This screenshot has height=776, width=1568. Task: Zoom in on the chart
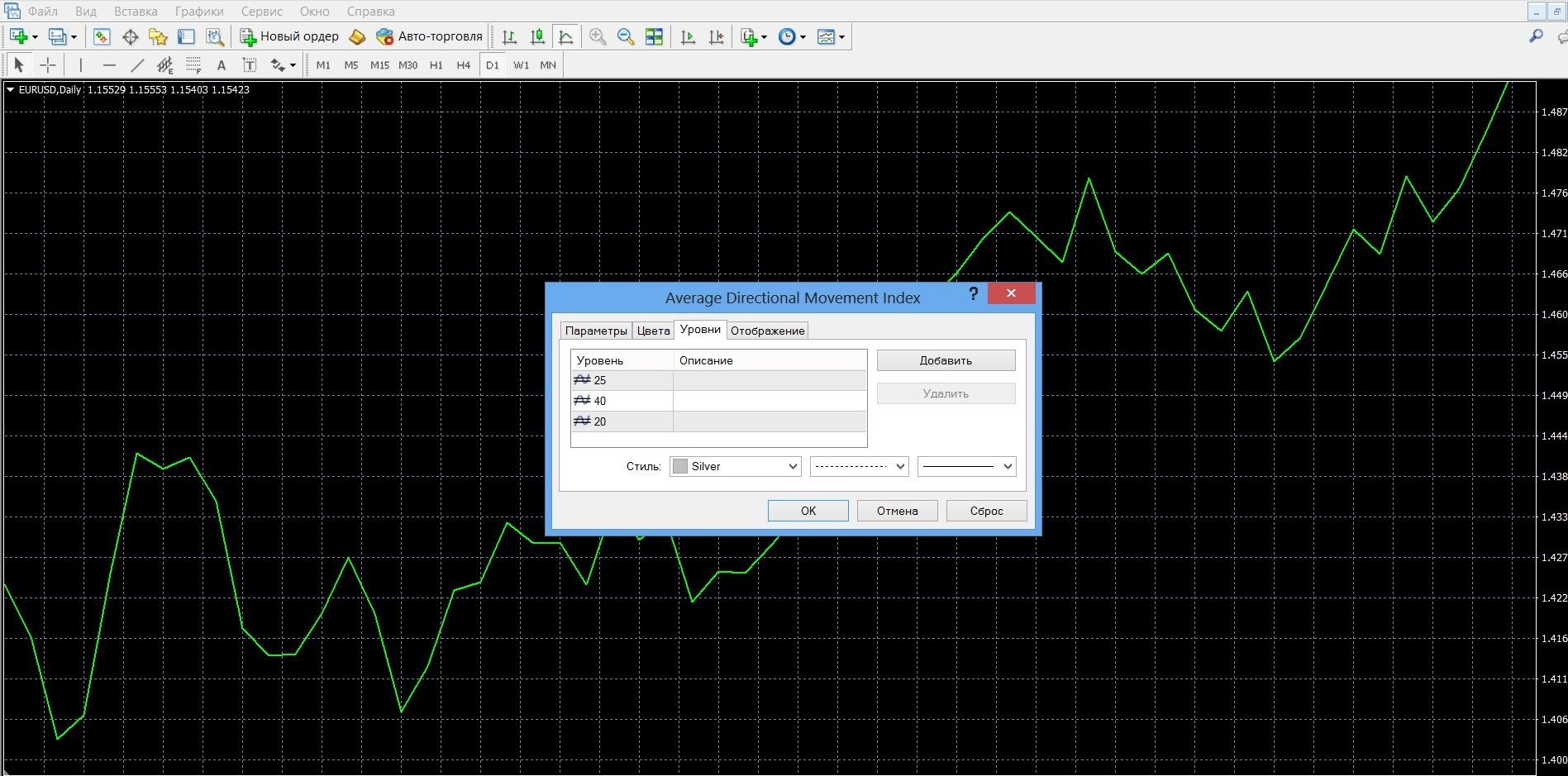click(x=598, y=36)
